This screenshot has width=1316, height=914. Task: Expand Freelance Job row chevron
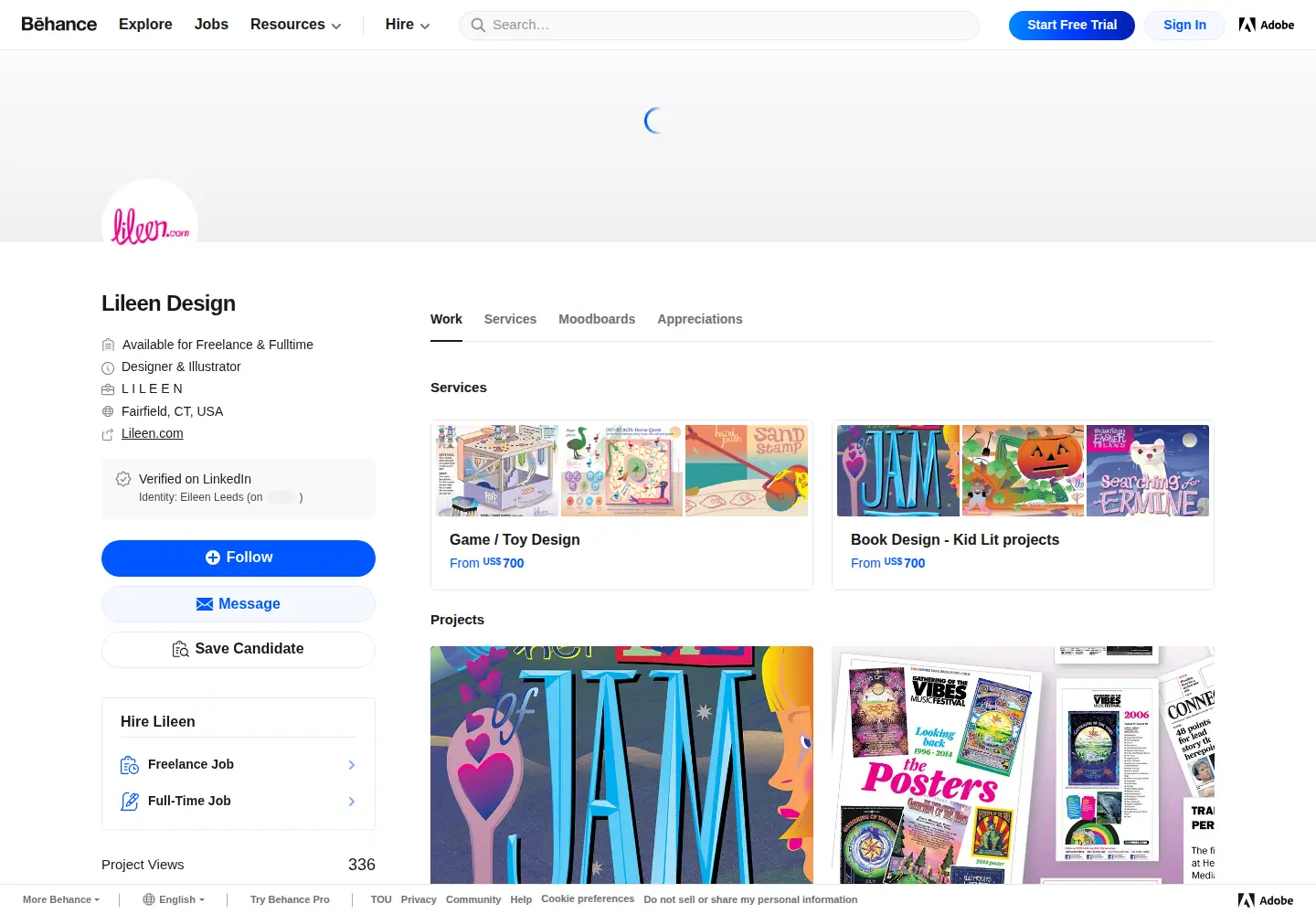click(352, 765)
